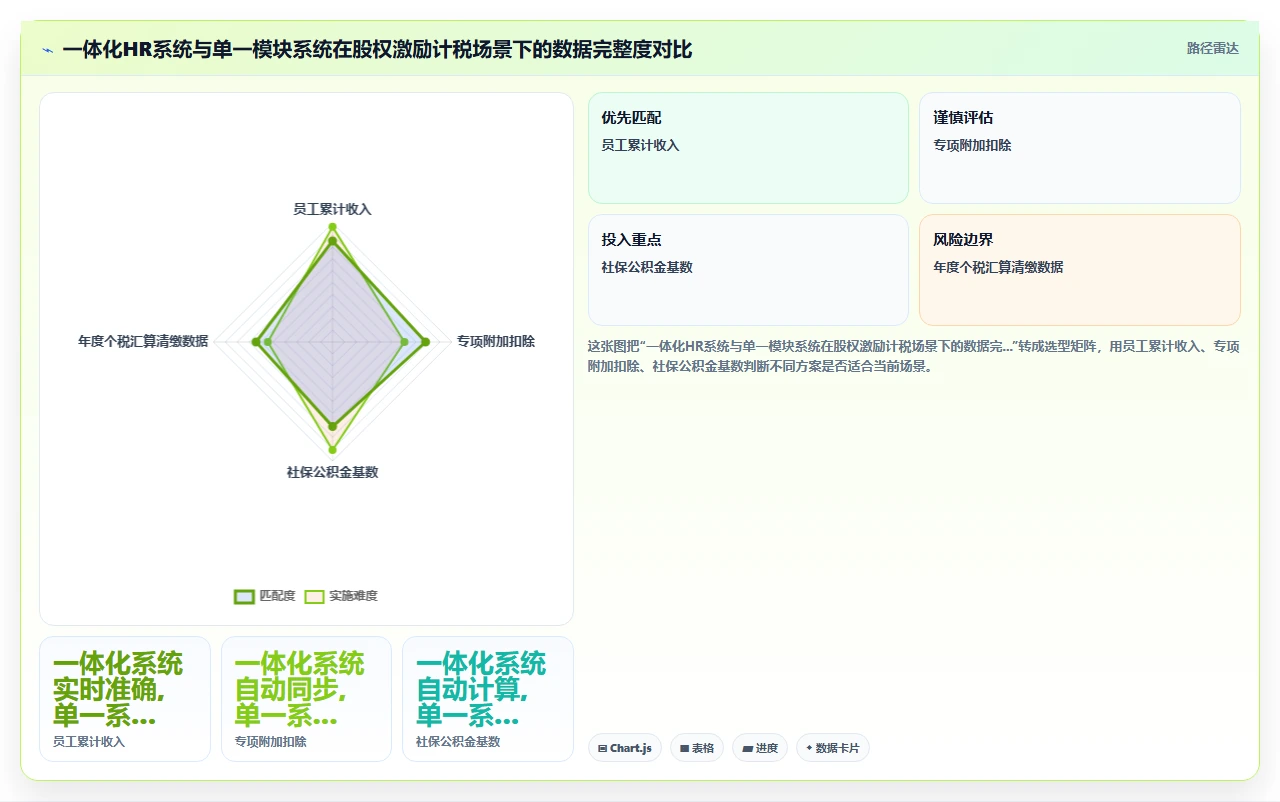
Task: Click the radar axis label 年度个税汇算清缴数据
Action: [143, 341]
